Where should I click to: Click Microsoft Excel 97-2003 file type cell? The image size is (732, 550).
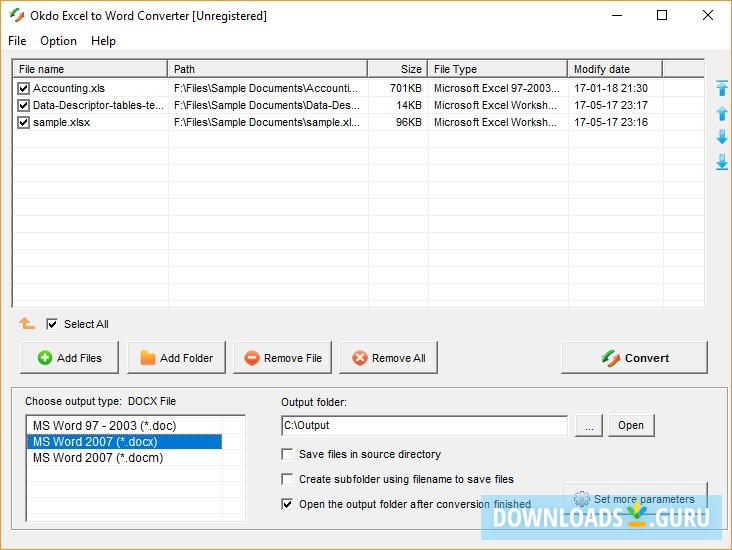coord(497,88)
